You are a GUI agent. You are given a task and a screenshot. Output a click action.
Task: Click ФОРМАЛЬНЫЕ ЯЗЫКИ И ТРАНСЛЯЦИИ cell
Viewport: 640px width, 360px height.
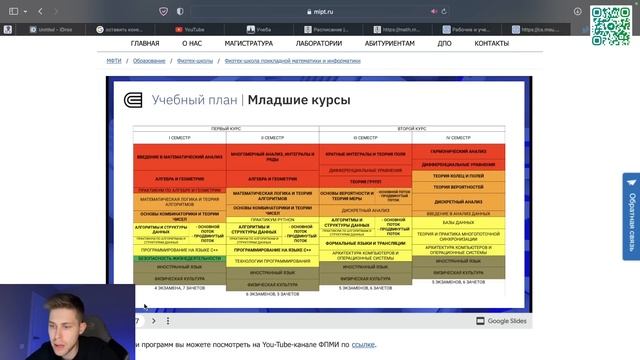coord(365,243)
